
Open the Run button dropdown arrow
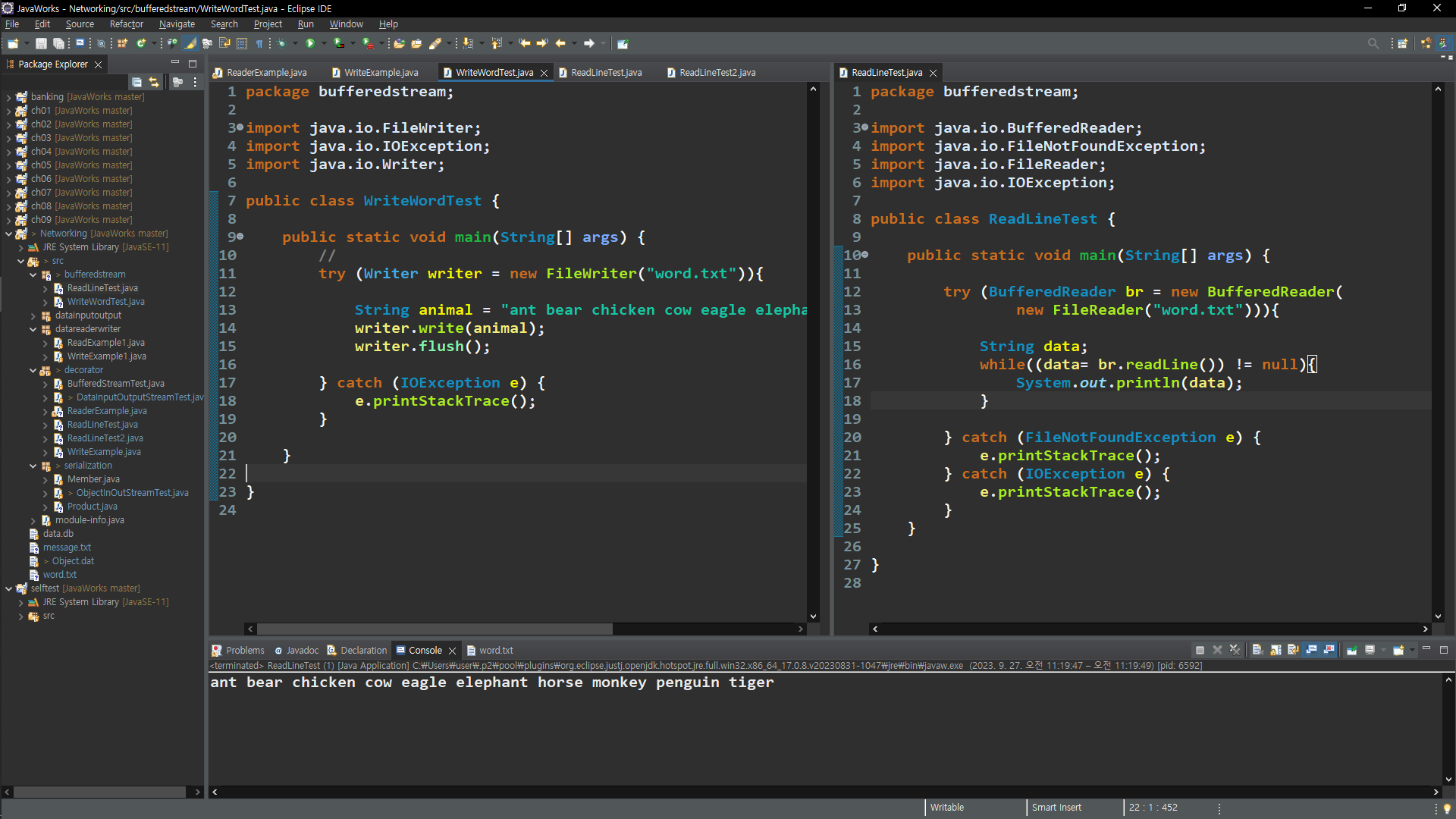(324, 43)
